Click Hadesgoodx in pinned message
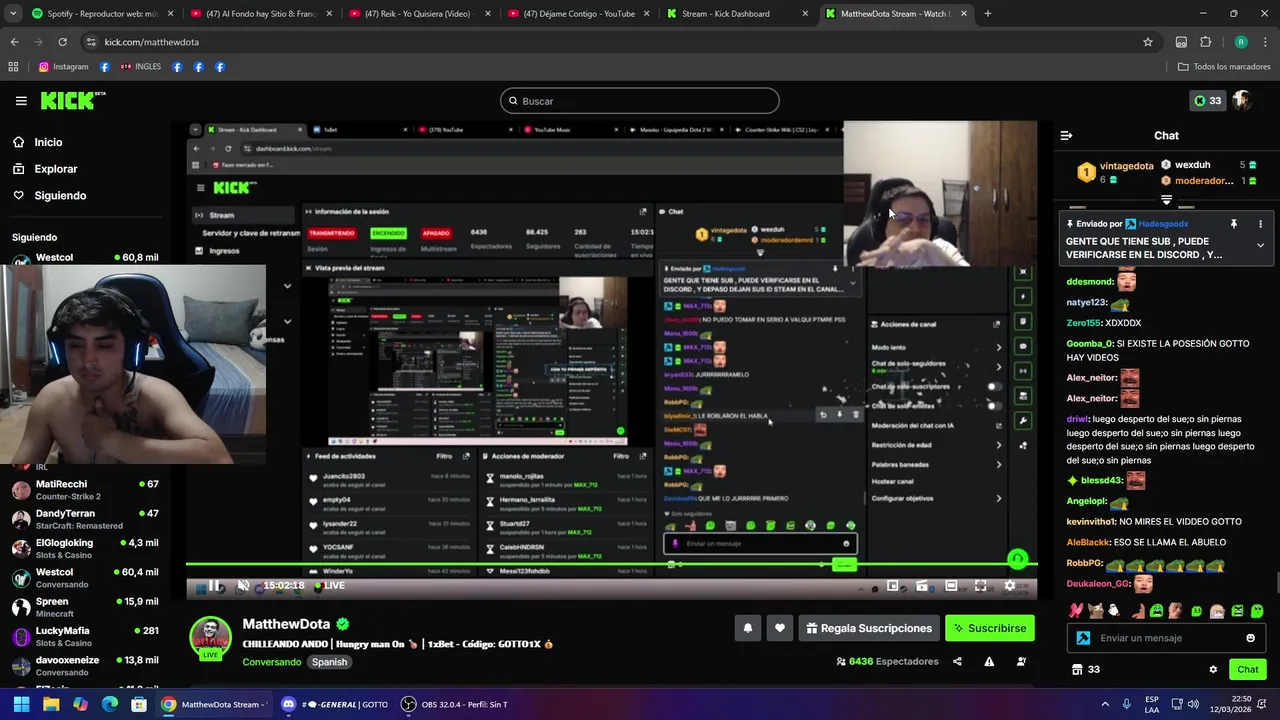 tap(1164, 224)
